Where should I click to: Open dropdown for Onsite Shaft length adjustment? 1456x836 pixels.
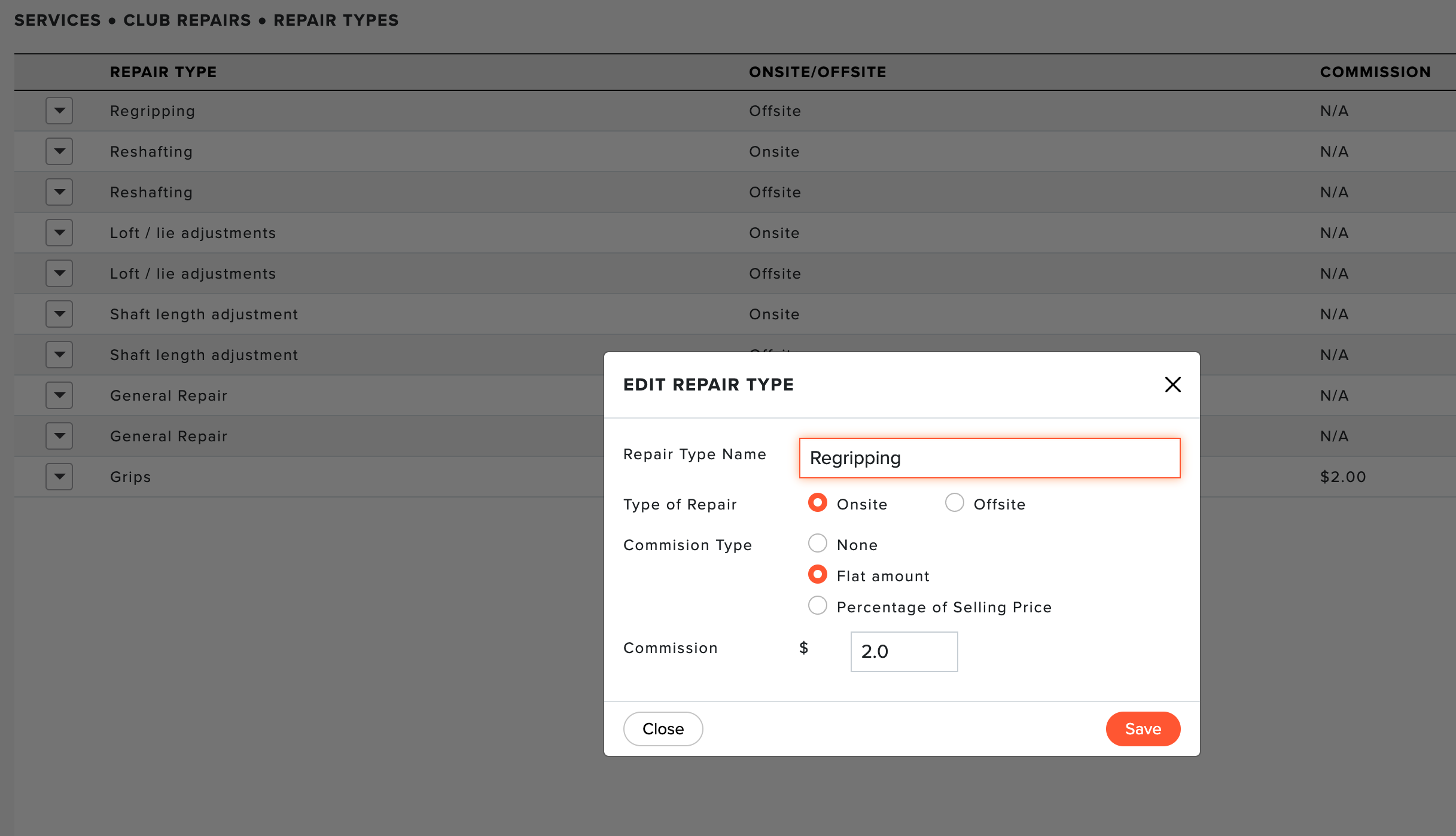[x=59, y=314]
